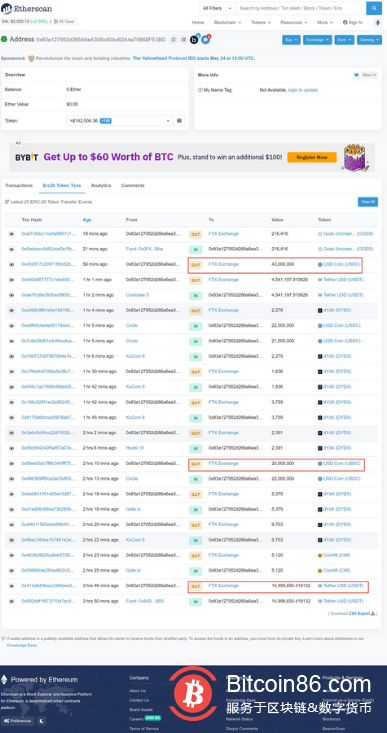Click the blue search magnifier button
This screenshot has width=387, height=733.
(x=373, y=8)
